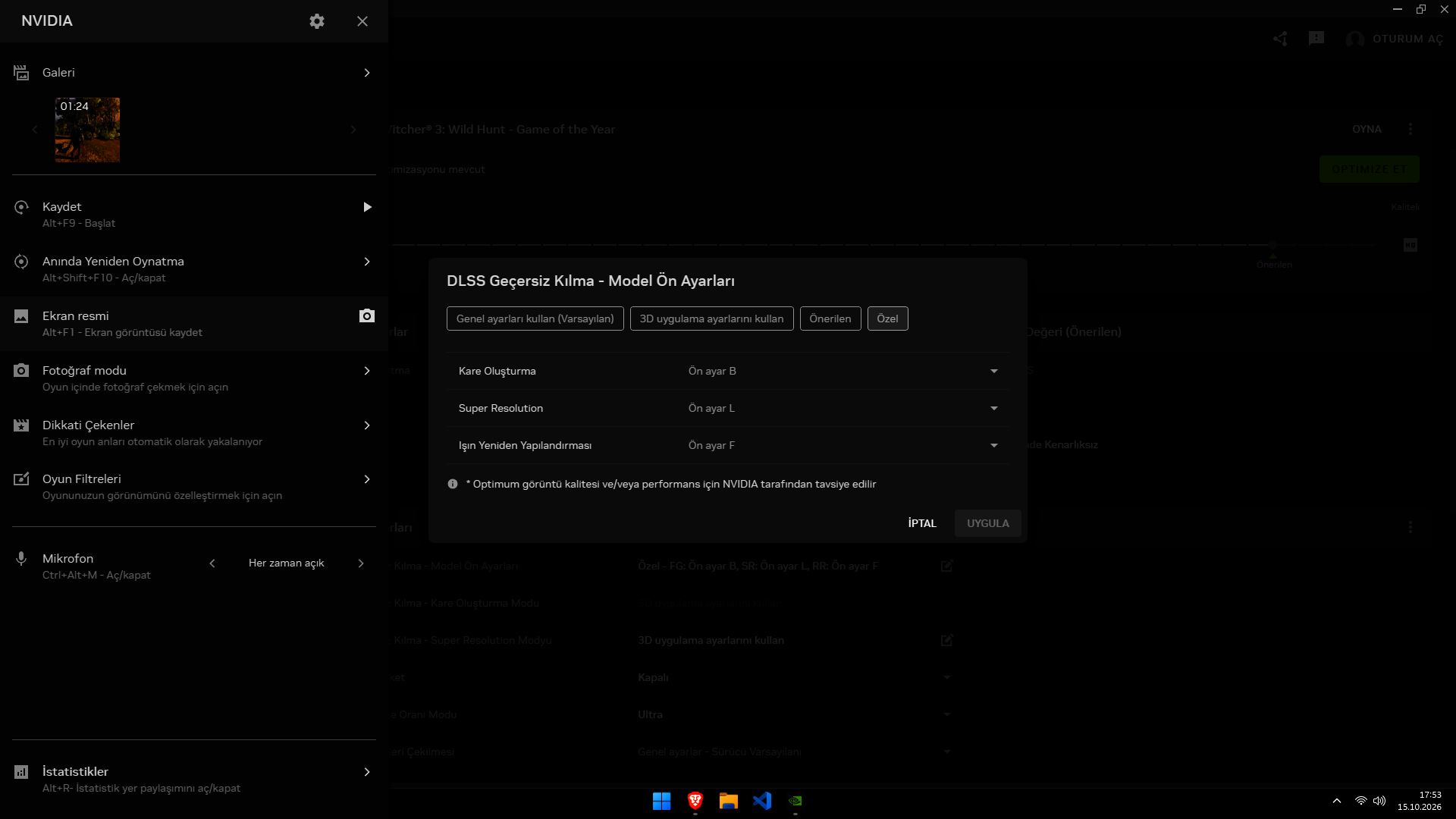Click the Fotoğraf modu camera icon
Viewport: 1456px width, 819px height.
coord(21,371)
